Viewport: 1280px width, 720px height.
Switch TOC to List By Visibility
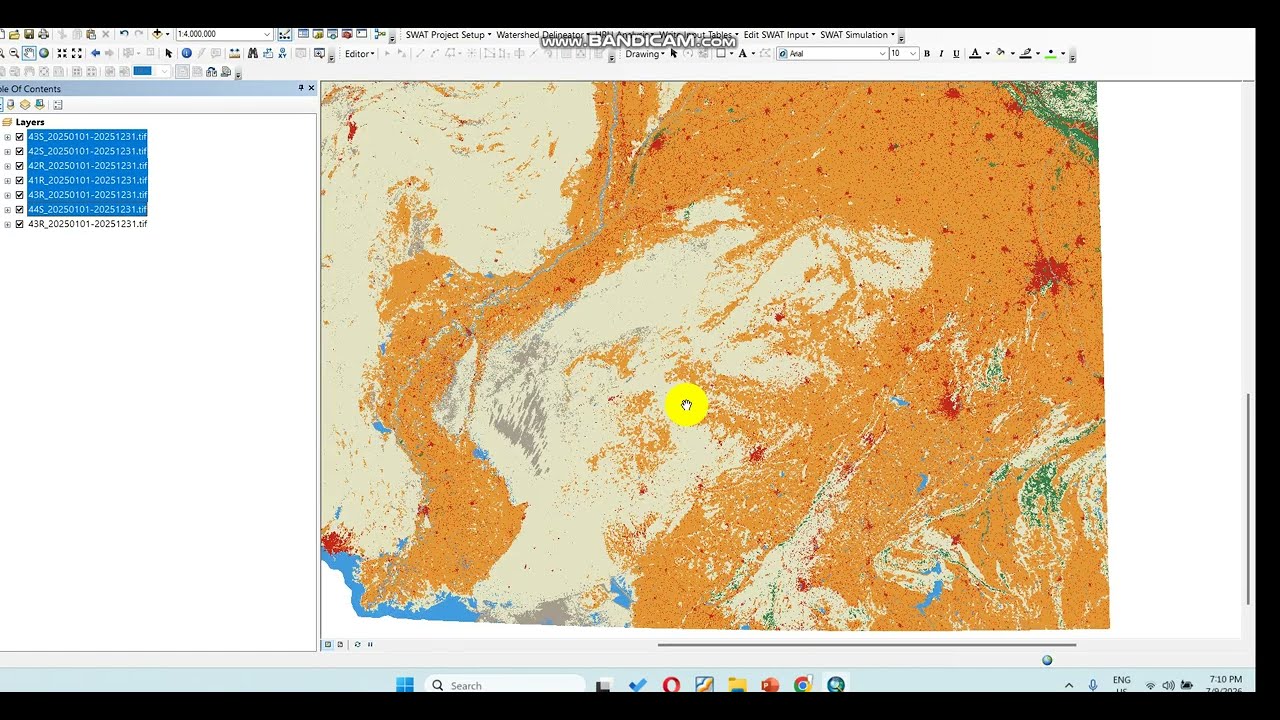pos(25,104)
